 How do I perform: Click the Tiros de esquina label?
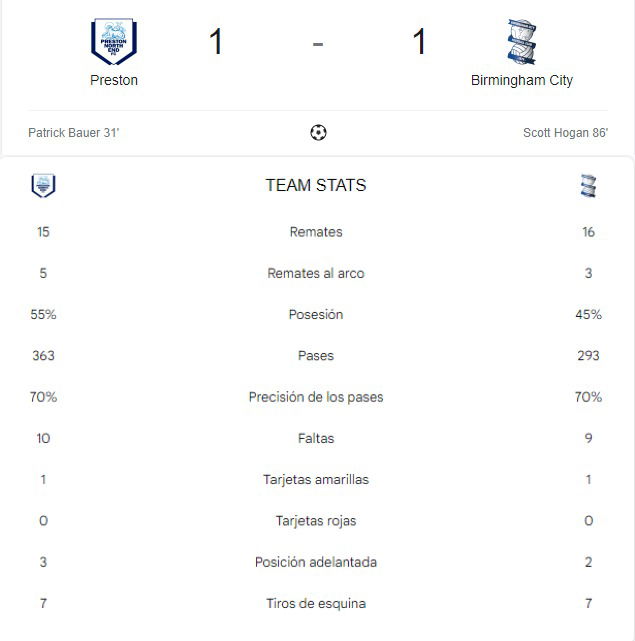point(316,603)
